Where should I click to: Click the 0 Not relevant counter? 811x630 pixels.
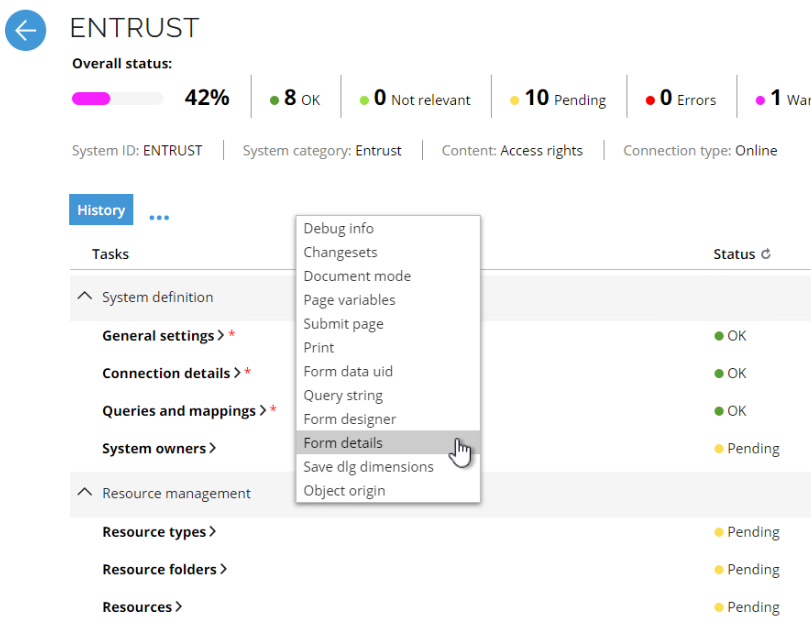pyautogui.click(x=415, y=98)
